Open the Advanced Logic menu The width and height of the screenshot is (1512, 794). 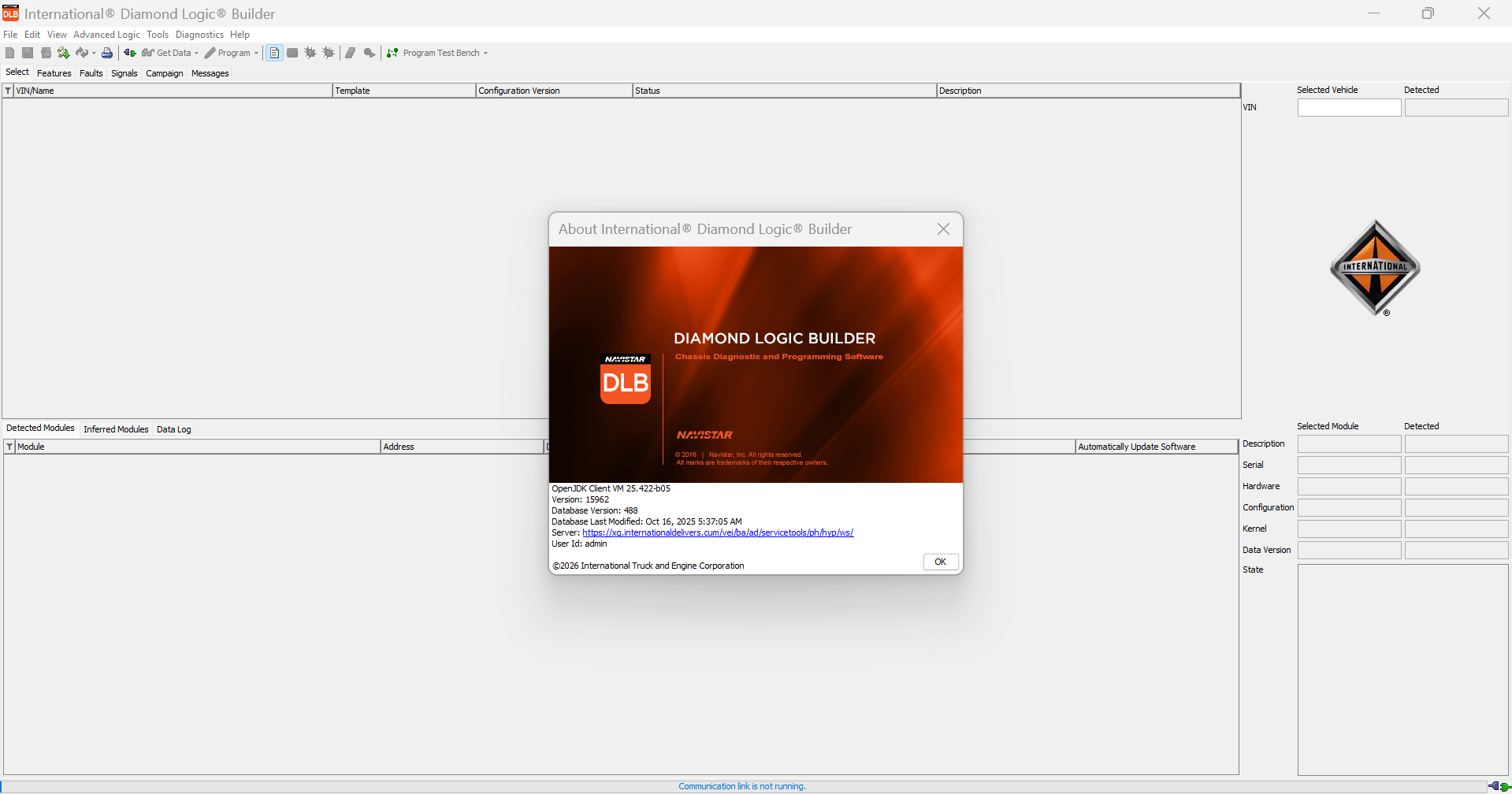pos(106,35)
